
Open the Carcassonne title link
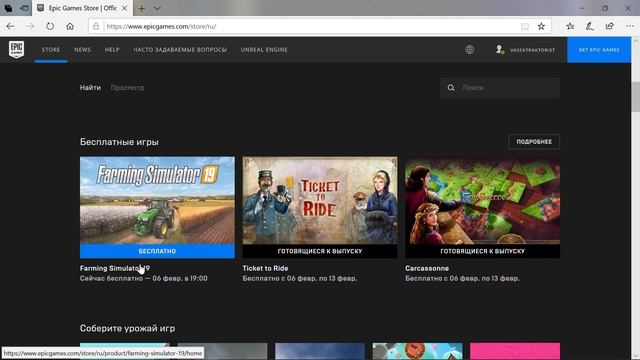pos(427,268)
